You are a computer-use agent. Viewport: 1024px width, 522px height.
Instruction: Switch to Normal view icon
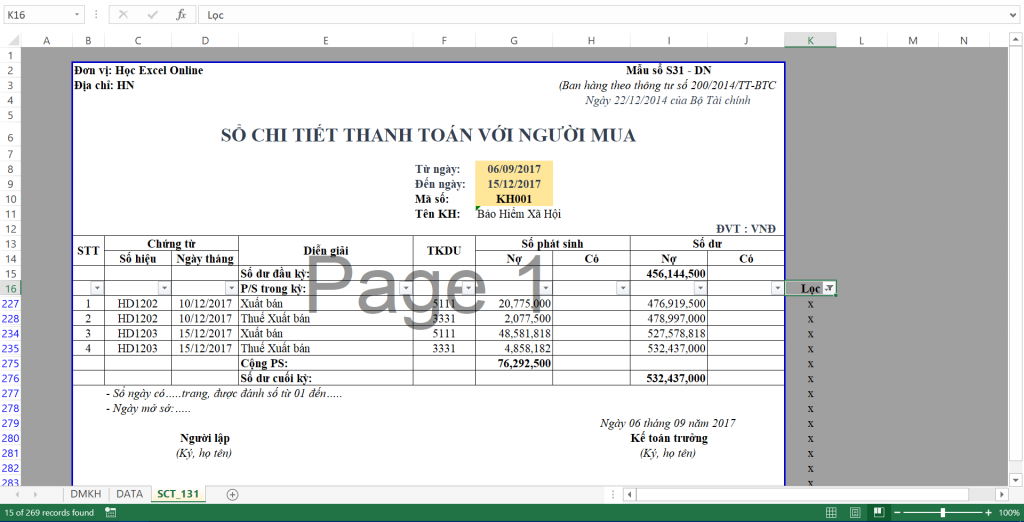(831, 512)
